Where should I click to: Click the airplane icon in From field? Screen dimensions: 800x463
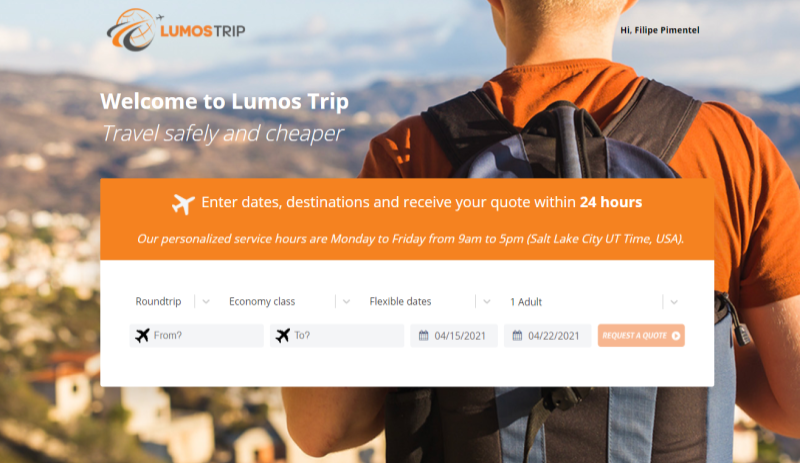tap(142, 335)
